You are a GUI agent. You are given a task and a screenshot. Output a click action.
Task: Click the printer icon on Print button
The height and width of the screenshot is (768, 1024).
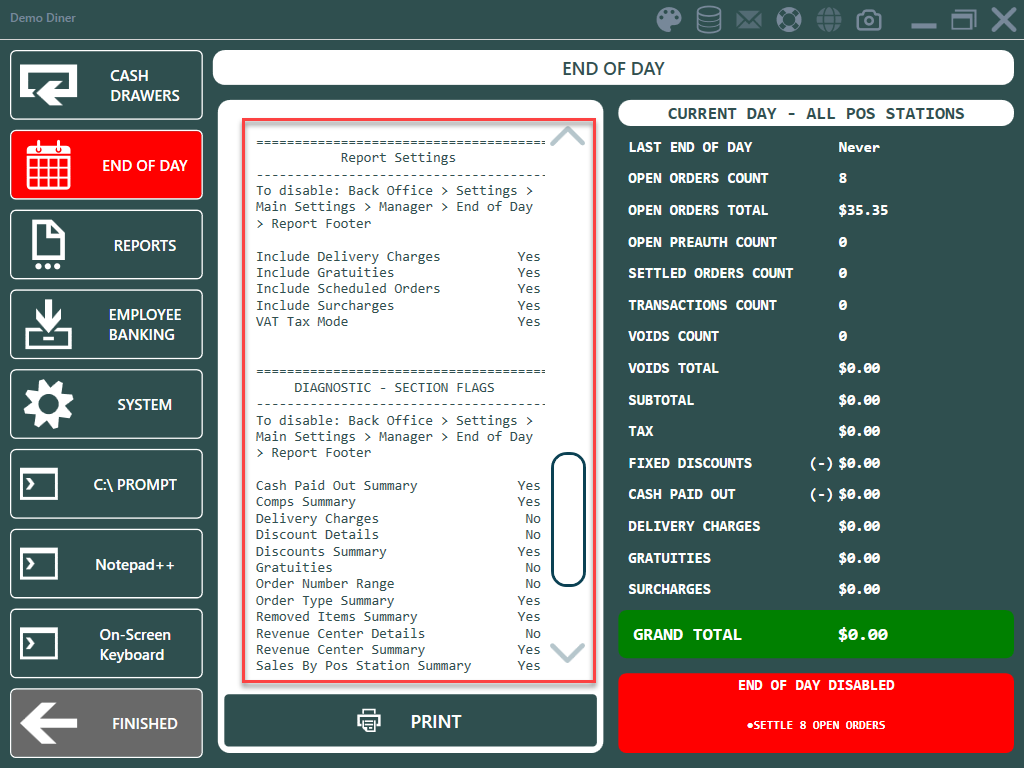click(369, 721)
